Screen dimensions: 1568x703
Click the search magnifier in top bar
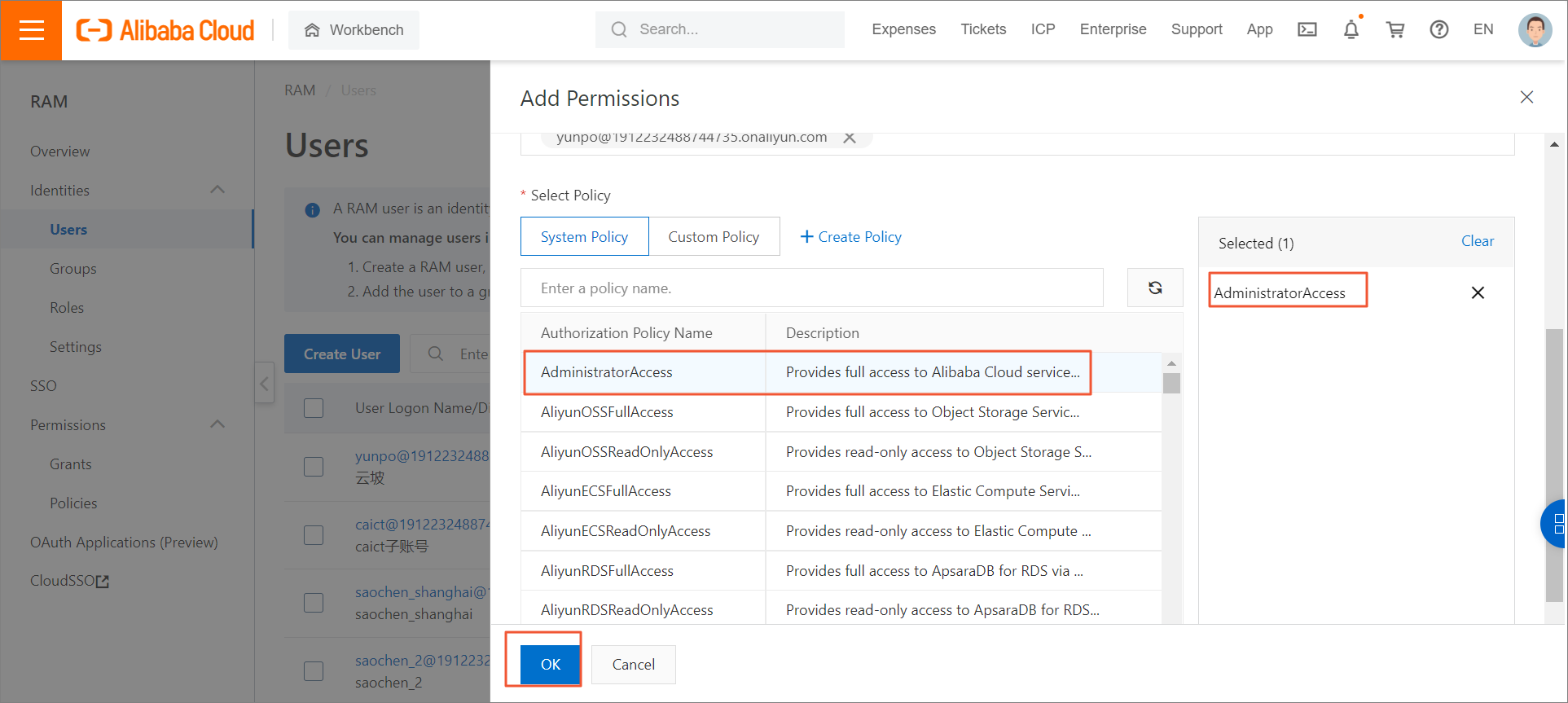point(619,29)
